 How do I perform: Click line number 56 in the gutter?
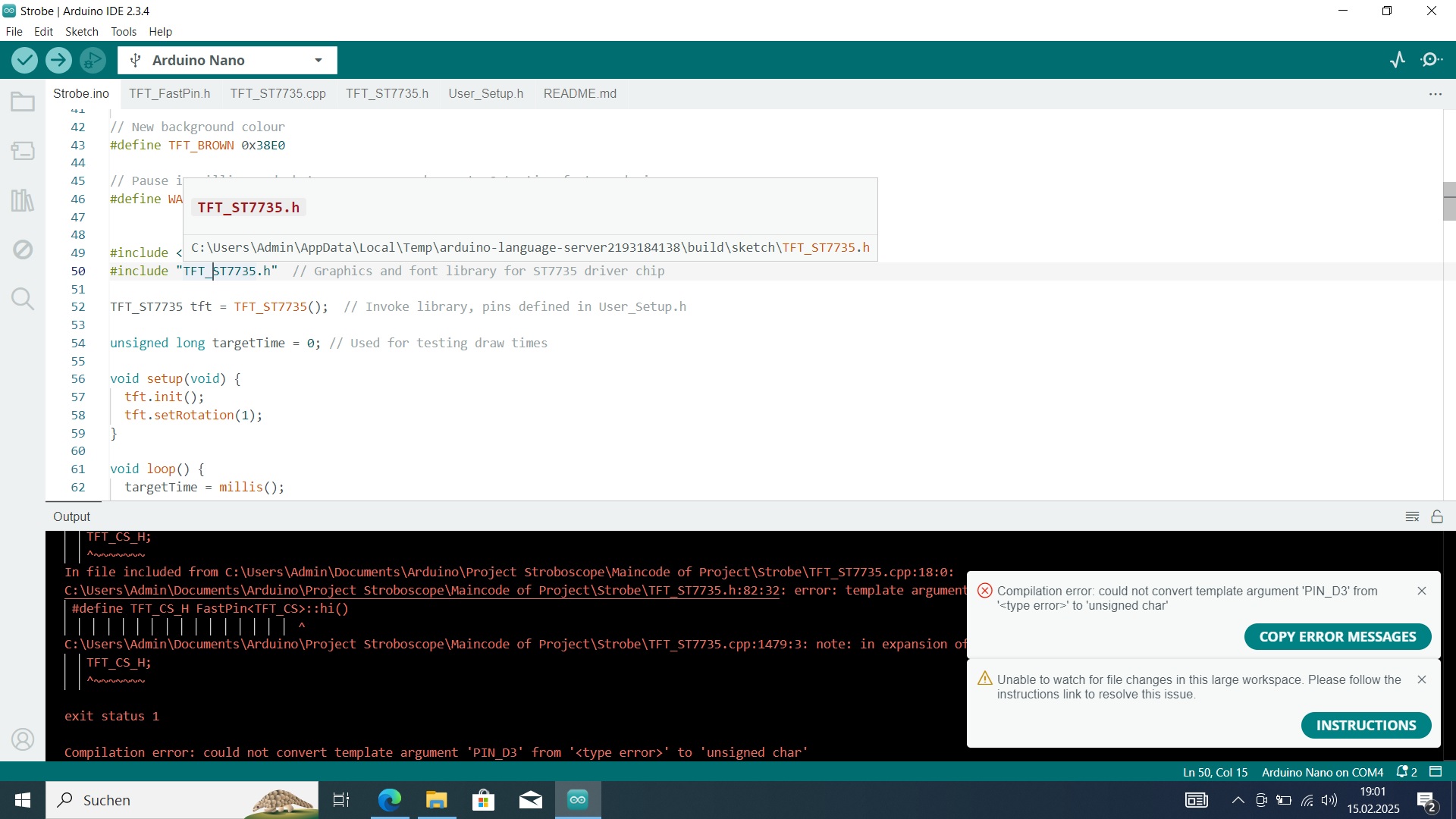tap(78, 379)
